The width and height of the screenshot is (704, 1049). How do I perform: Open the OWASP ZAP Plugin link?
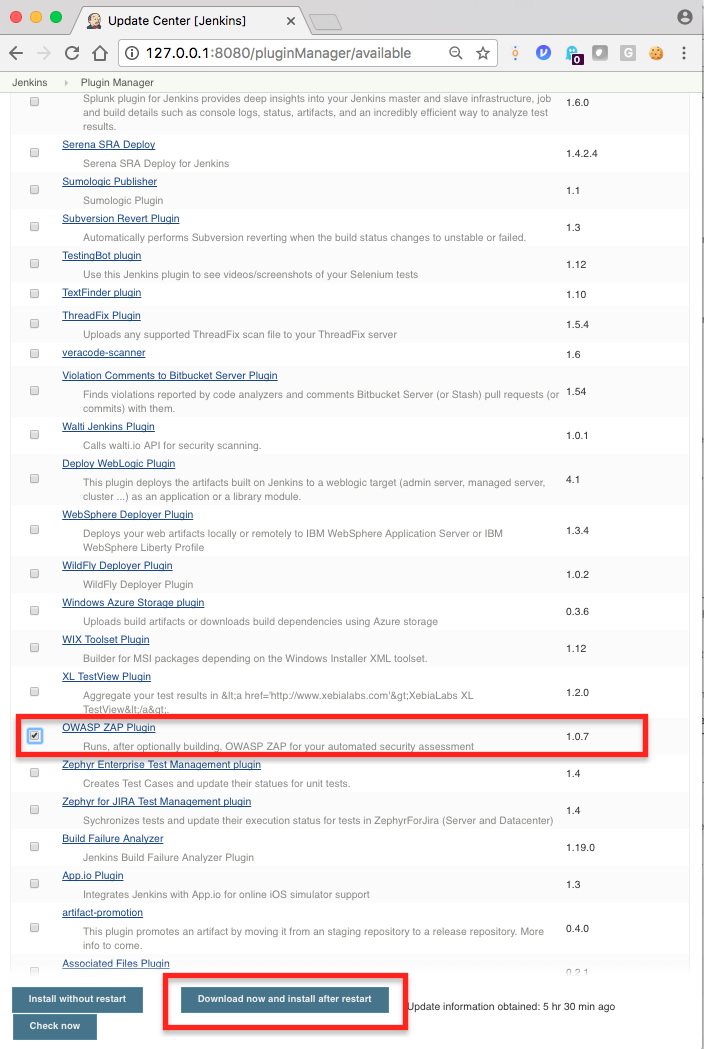click(108, 727)
